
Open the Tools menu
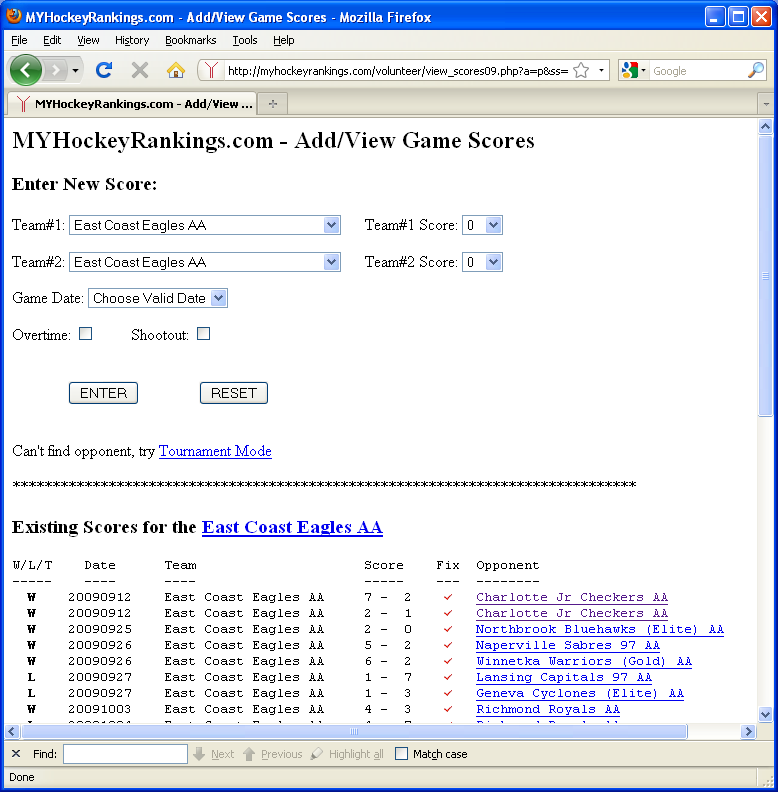245,40
